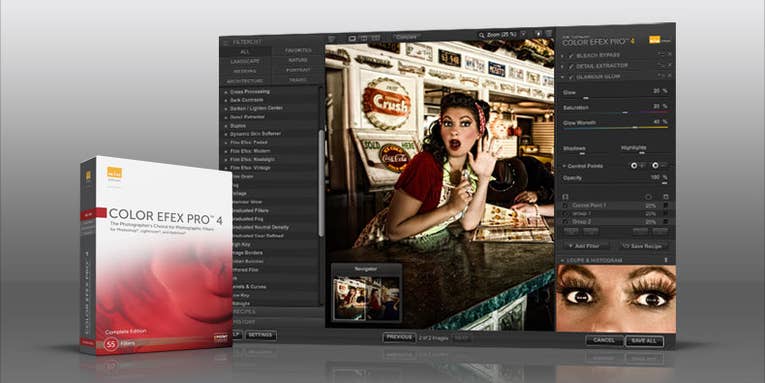Add a minus control point
The width and height of the screenshot is (765, 383).
point(655,165)
